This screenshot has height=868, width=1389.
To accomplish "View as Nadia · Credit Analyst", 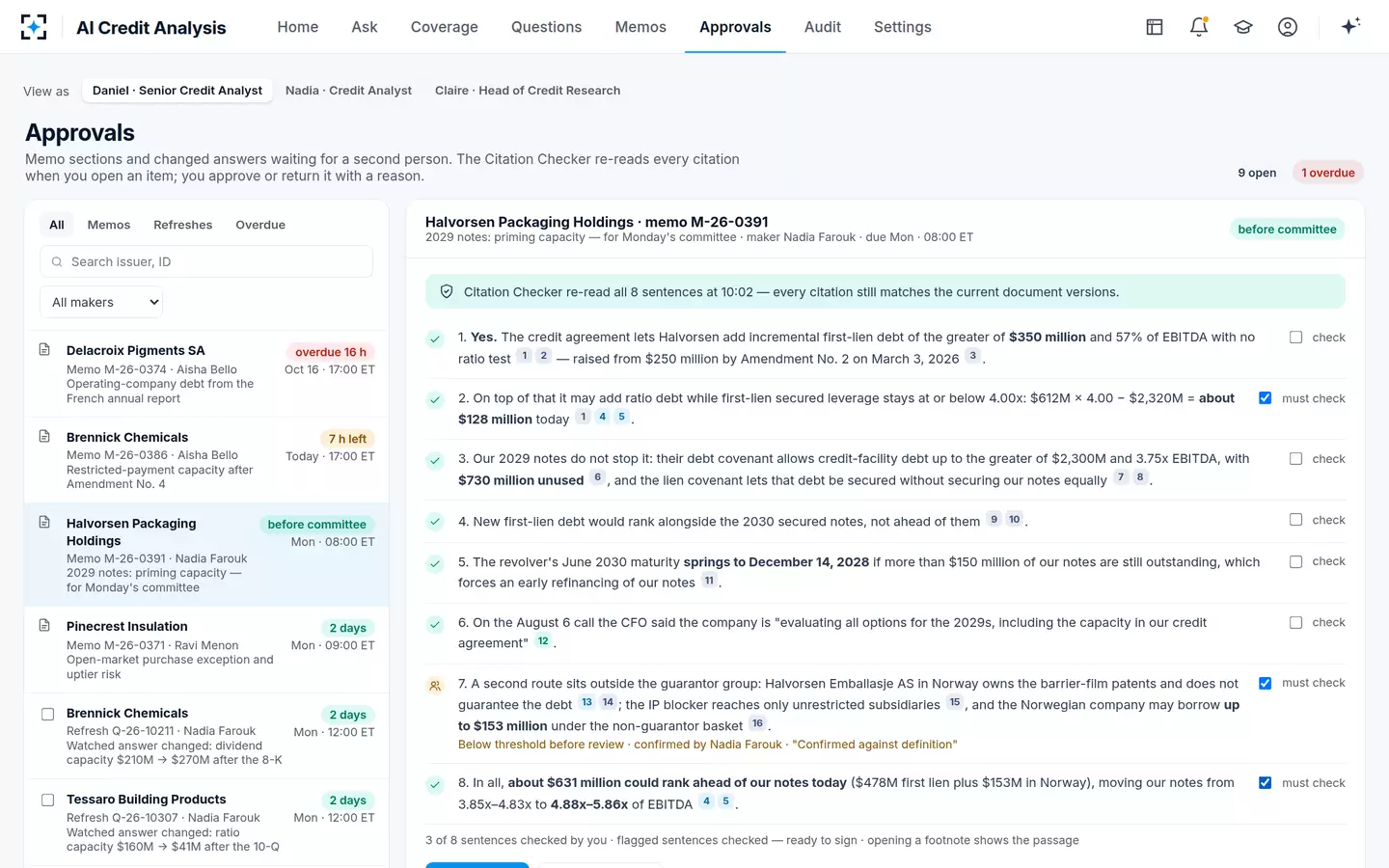I will [x=348, y=91].
